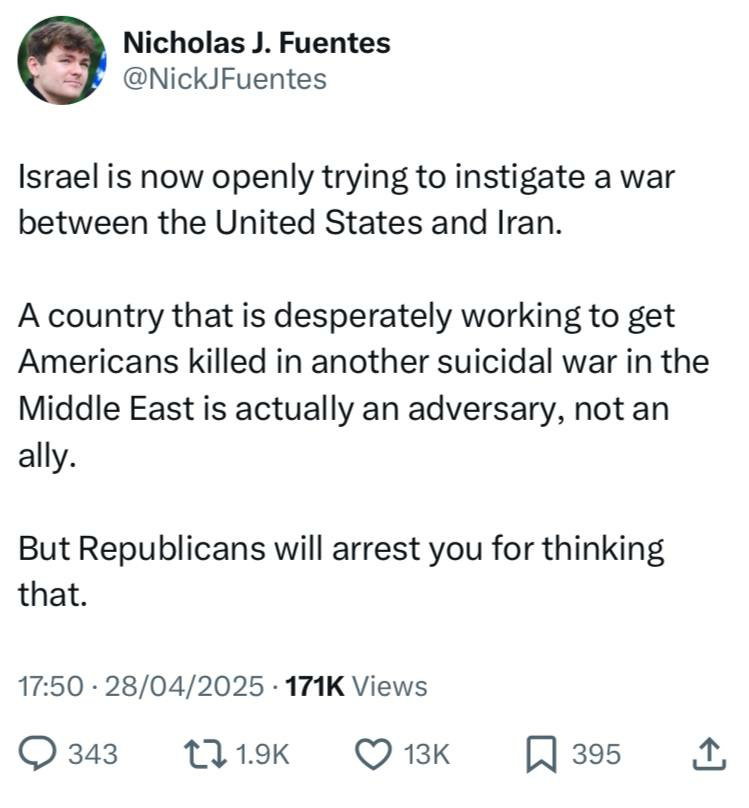Click the paragraph beginning 'A country that is desperately'
Viewport: 749px width, 808px height.
[364, 385]
